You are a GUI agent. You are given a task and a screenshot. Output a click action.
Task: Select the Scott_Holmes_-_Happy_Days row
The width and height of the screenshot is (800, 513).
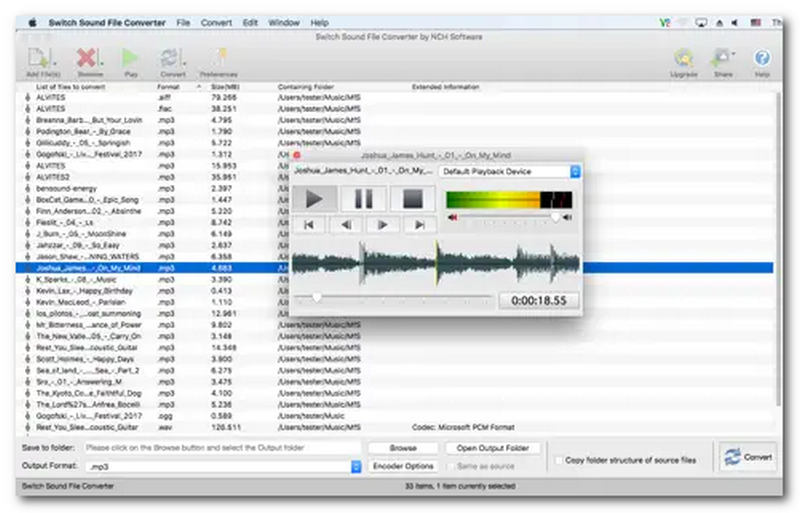click(x=394, y=359)
